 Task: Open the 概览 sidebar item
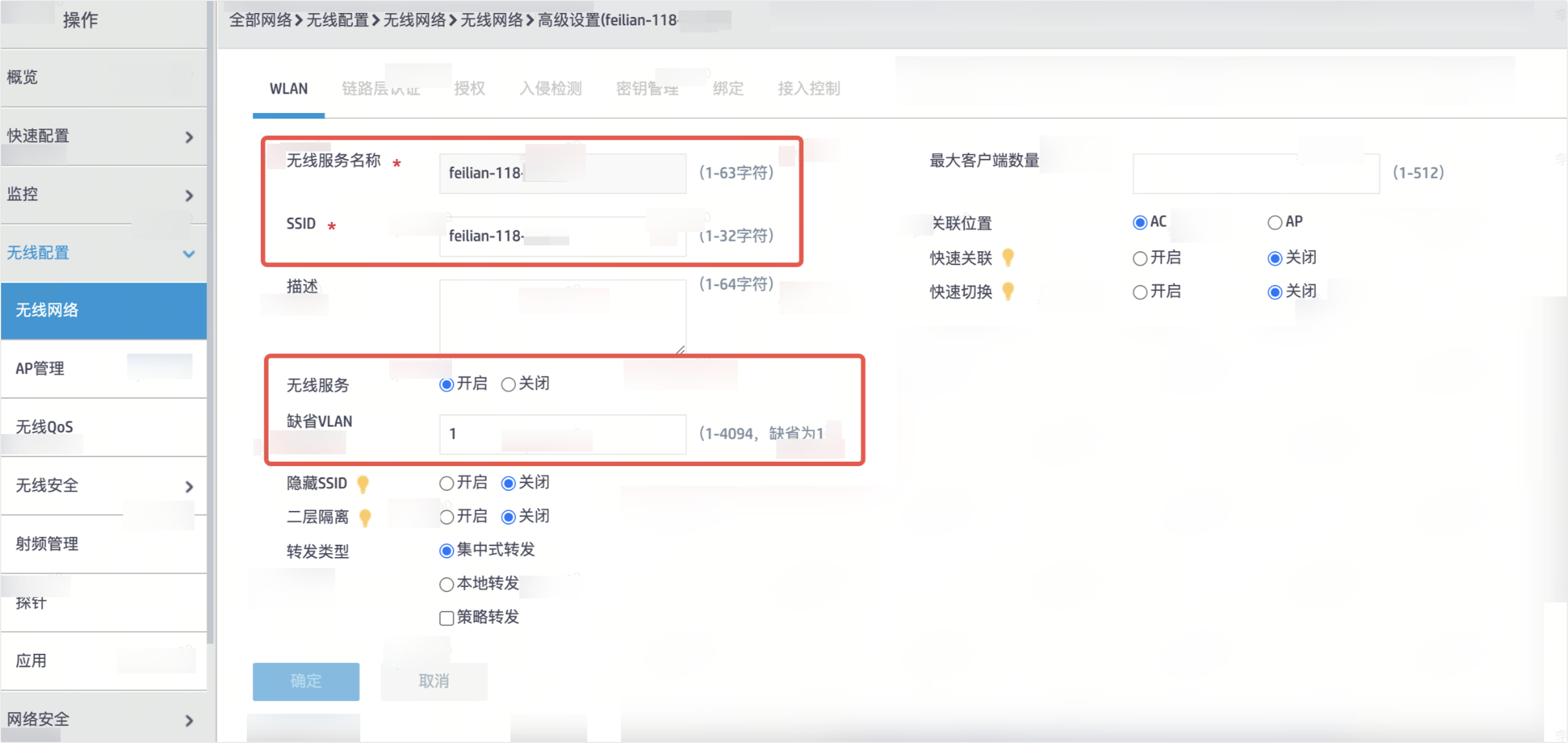pos(104,78)
